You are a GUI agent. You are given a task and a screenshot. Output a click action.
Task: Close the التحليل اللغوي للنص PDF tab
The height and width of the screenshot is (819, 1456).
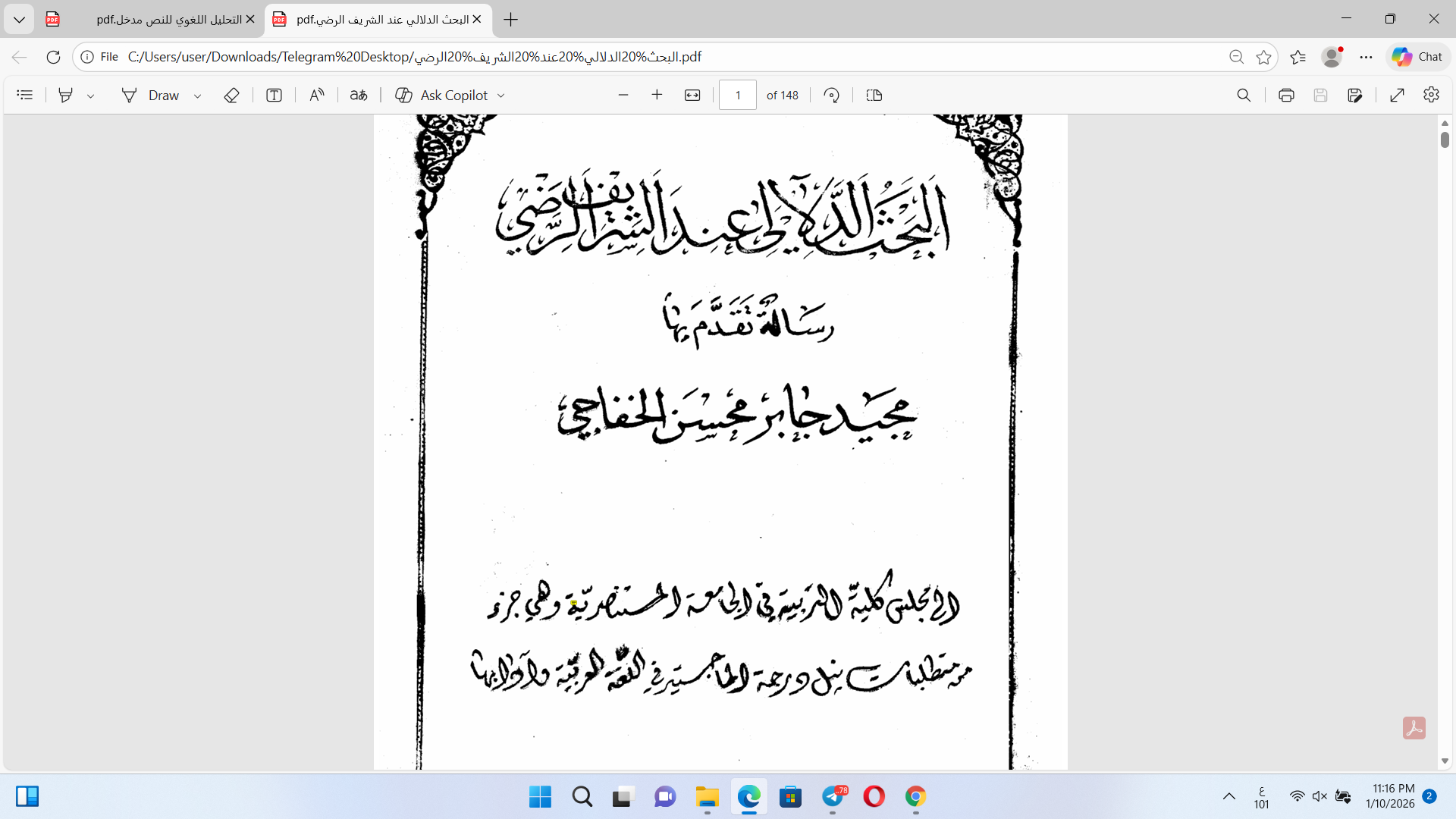[x=250, y=20]
